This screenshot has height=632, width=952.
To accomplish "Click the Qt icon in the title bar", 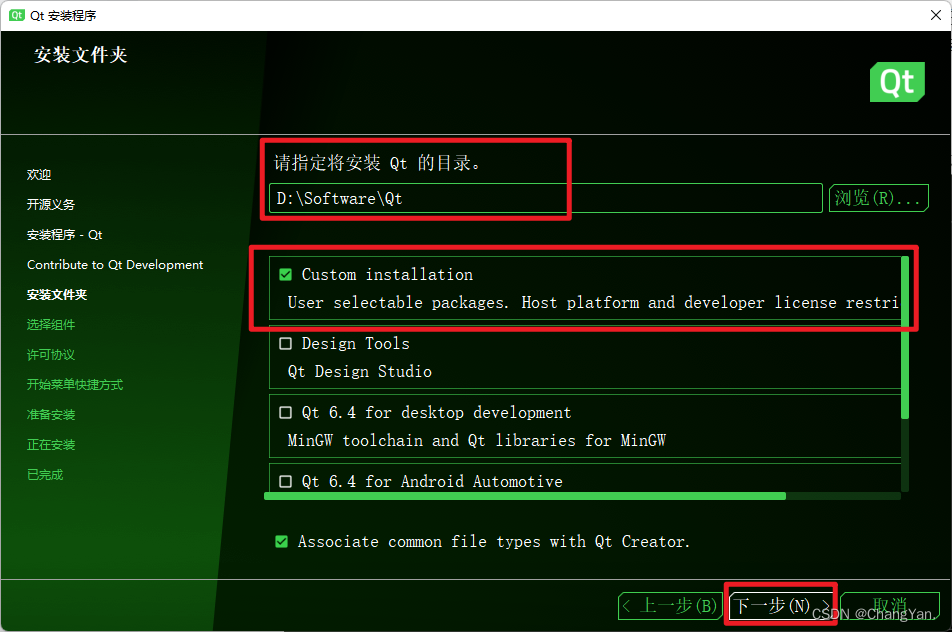I will 17,15.
